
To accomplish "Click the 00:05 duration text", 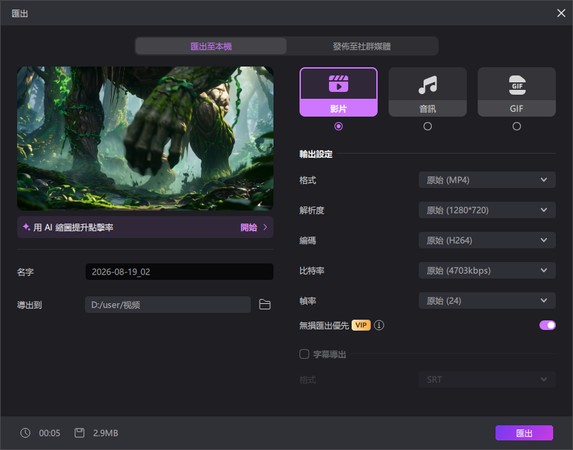I will [49, 433].
